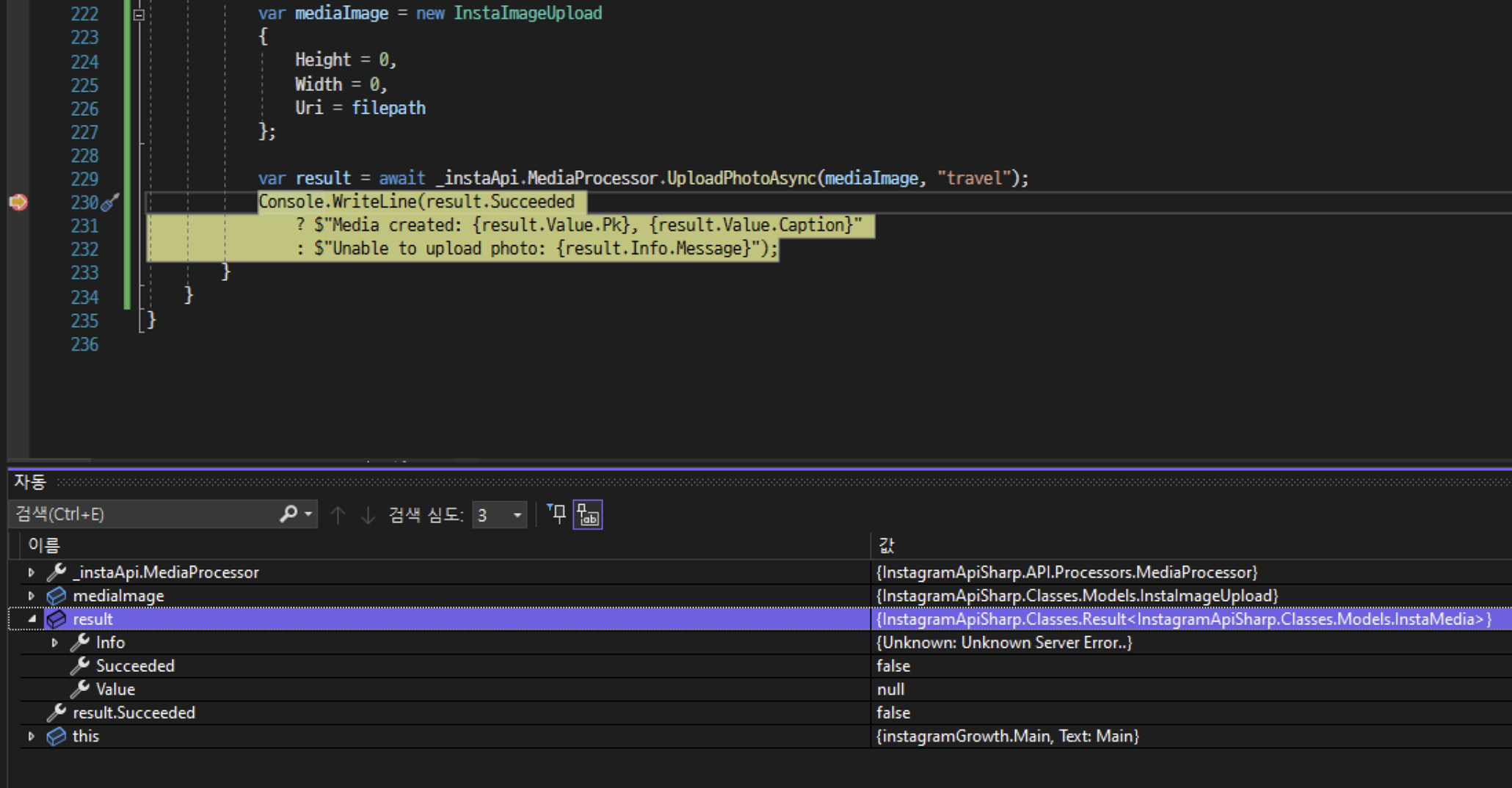Collapse the code block at line 222

tap(139, 14)
